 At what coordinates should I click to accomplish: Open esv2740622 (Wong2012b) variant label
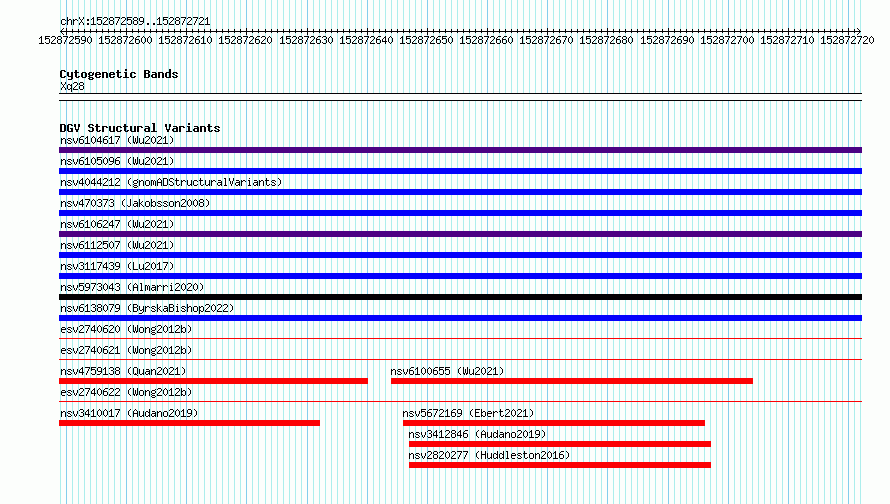126,392
